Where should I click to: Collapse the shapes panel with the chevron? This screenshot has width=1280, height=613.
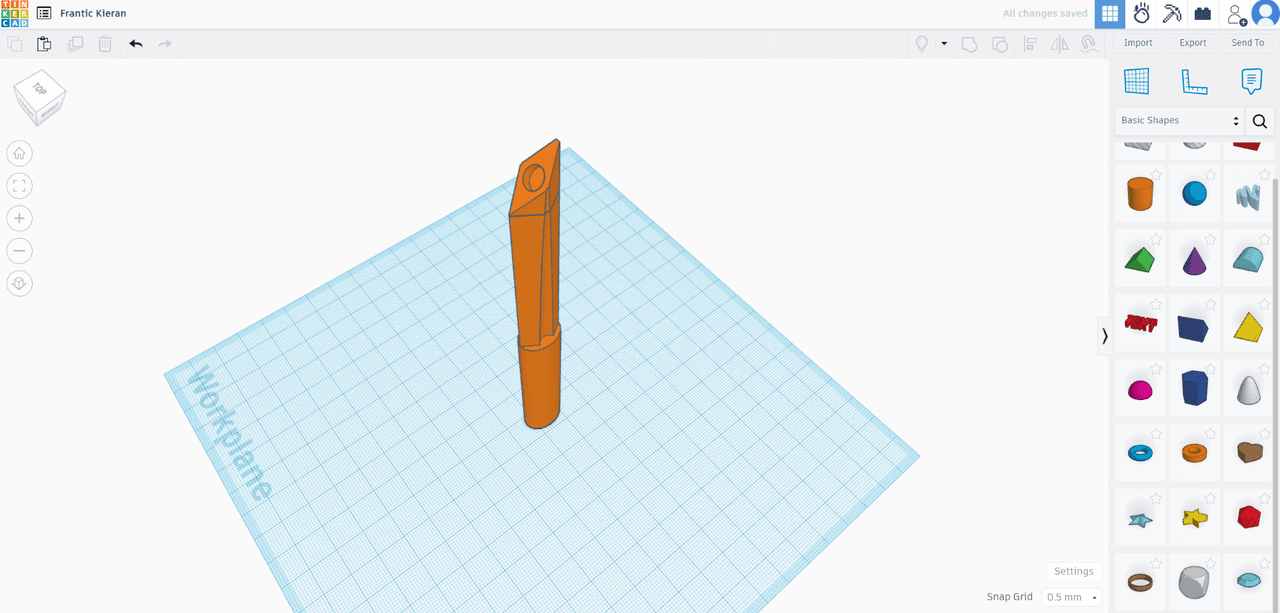tap(1104, 336)
